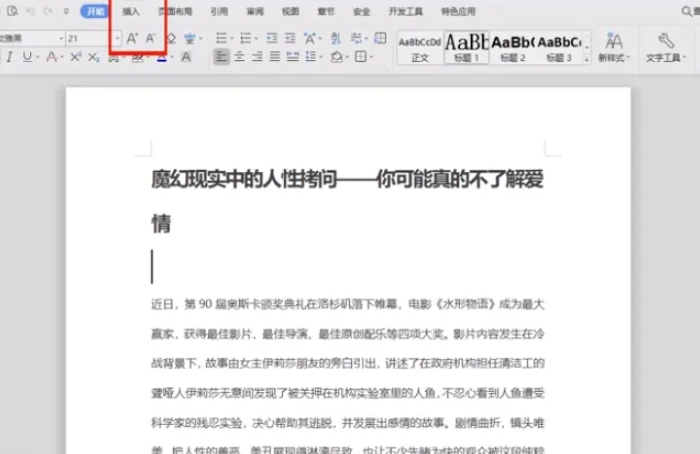The height and width of the screenshot is (454, 700).
Task: Click the decrease font size icon
Action: 150,38
